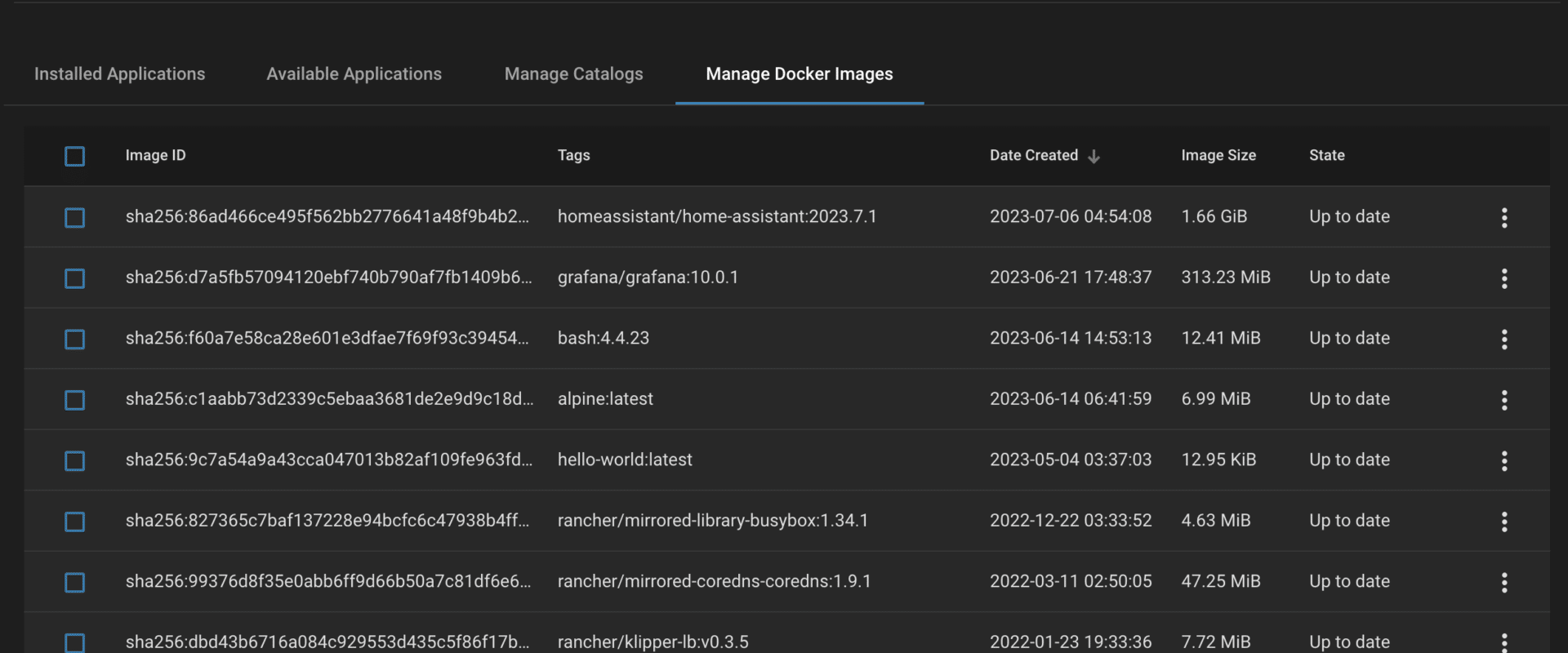Click the date 2022-12-22 03:33:52
This screenshot has width=1568, height=653.
1071,520
